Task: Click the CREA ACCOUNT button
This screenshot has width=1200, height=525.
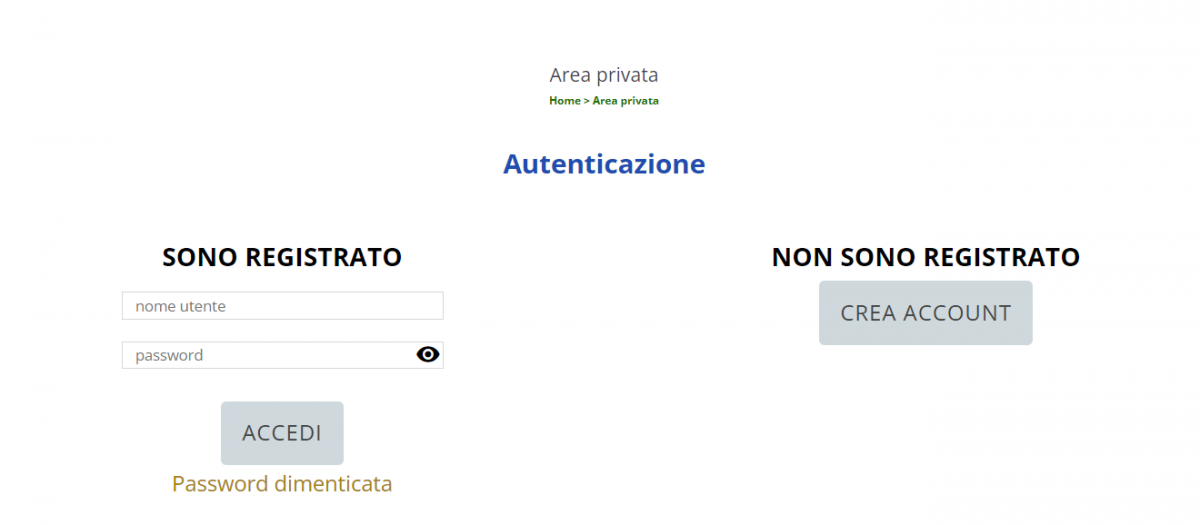Action: [x=926, y=313]
